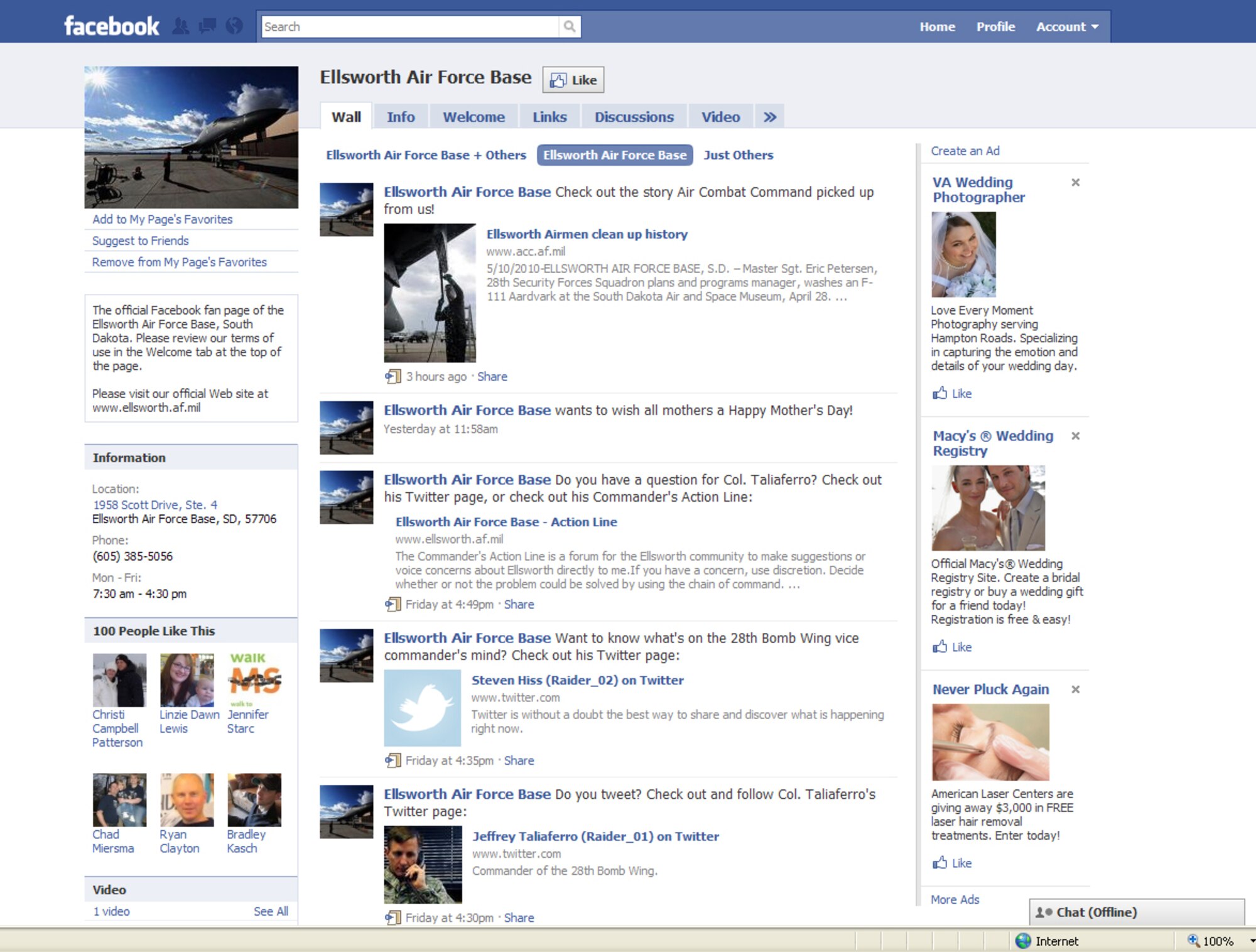Click the search magnifier button
Screen dimensions: 1256x952
[x=569, y=26]
